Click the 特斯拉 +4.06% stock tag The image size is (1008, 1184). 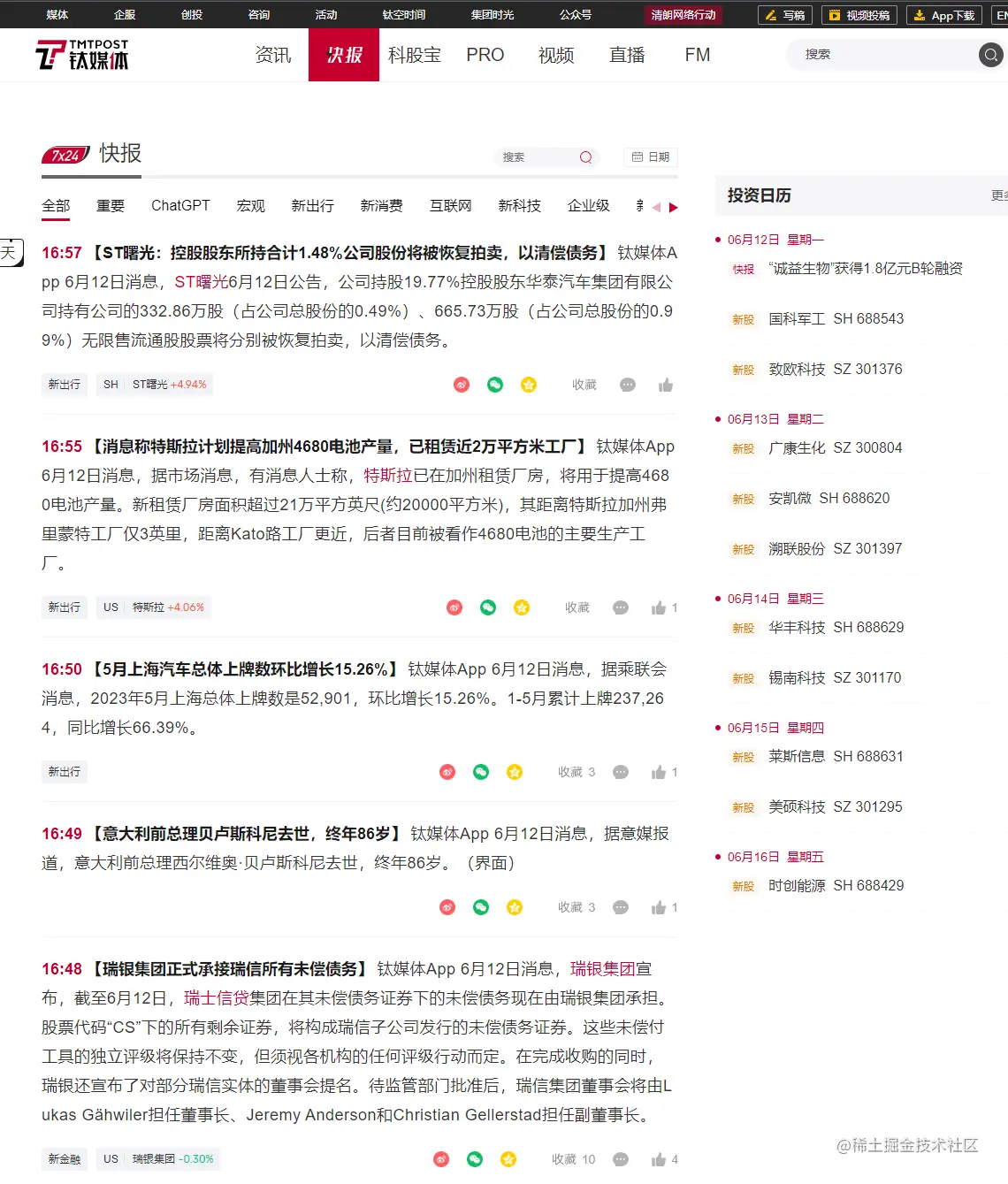pyautogui.click(x=154, y=607)
